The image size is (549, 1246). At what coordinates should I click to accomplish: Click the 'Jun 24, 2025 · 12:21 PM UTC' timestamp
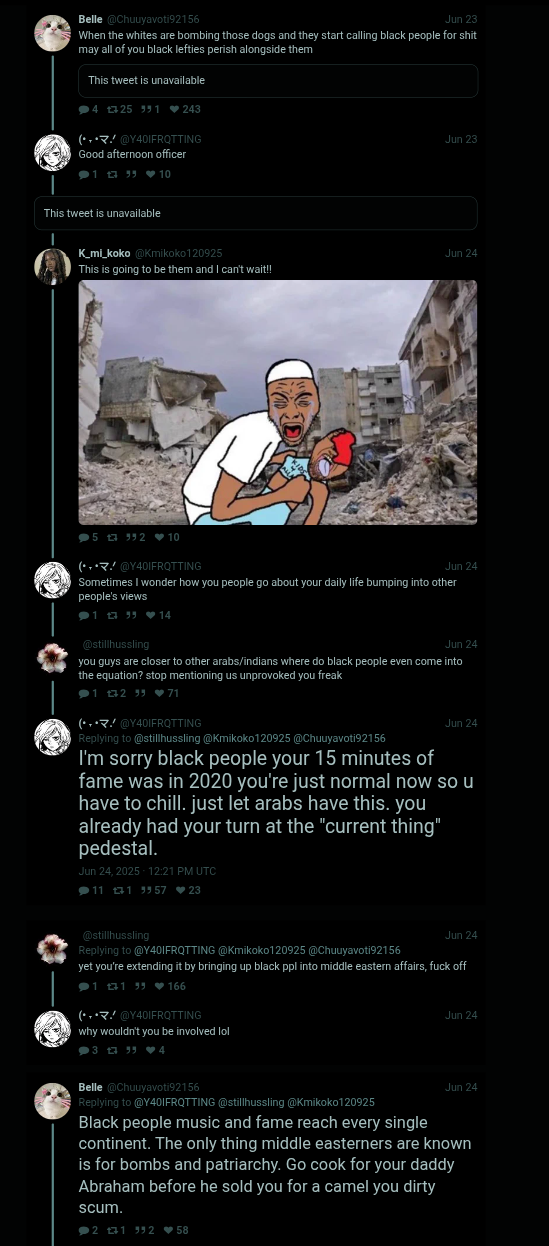coord(147,871)
